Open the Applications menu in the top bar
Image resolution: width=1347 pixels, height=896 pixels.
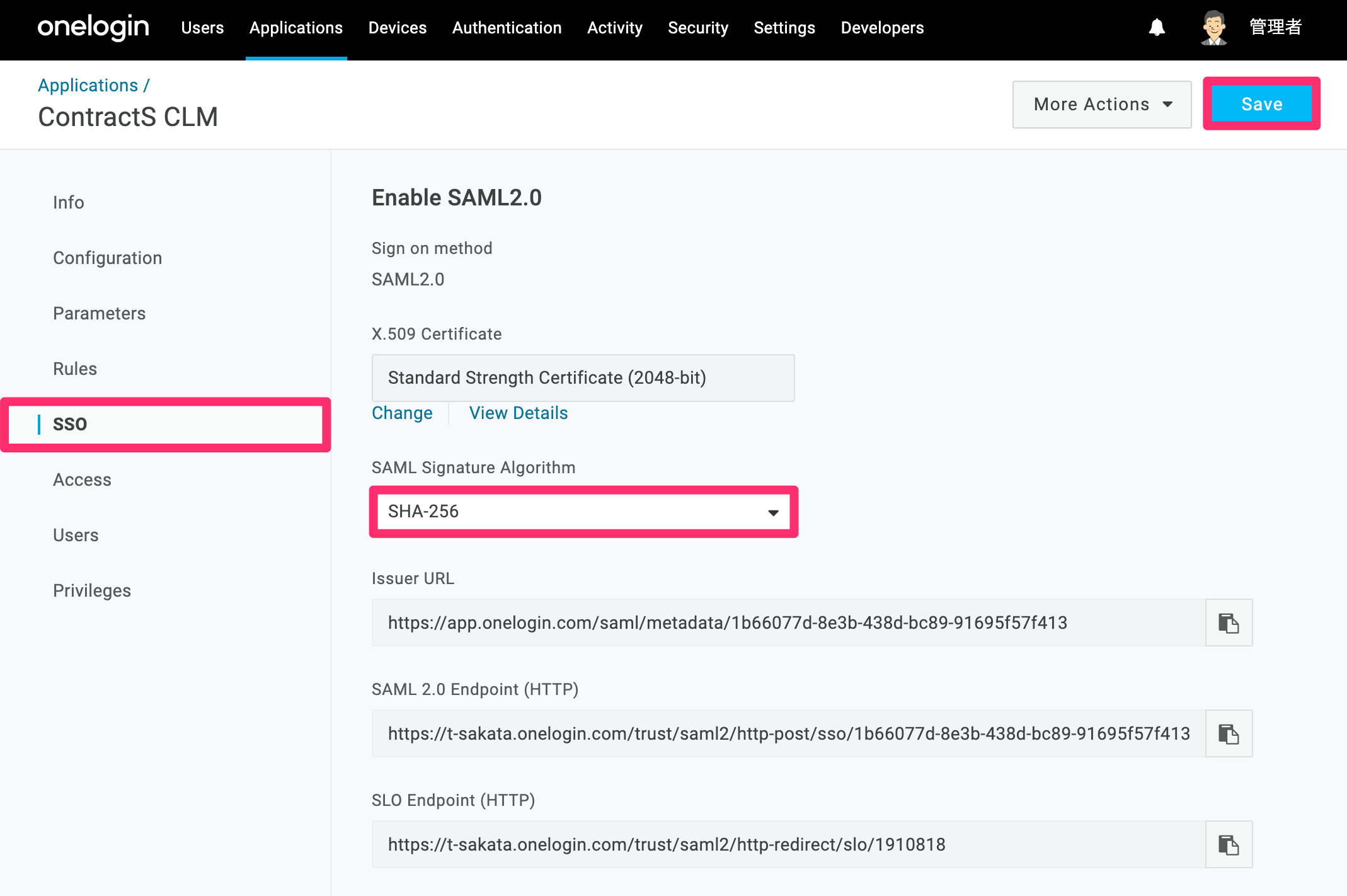pos(296,28)
